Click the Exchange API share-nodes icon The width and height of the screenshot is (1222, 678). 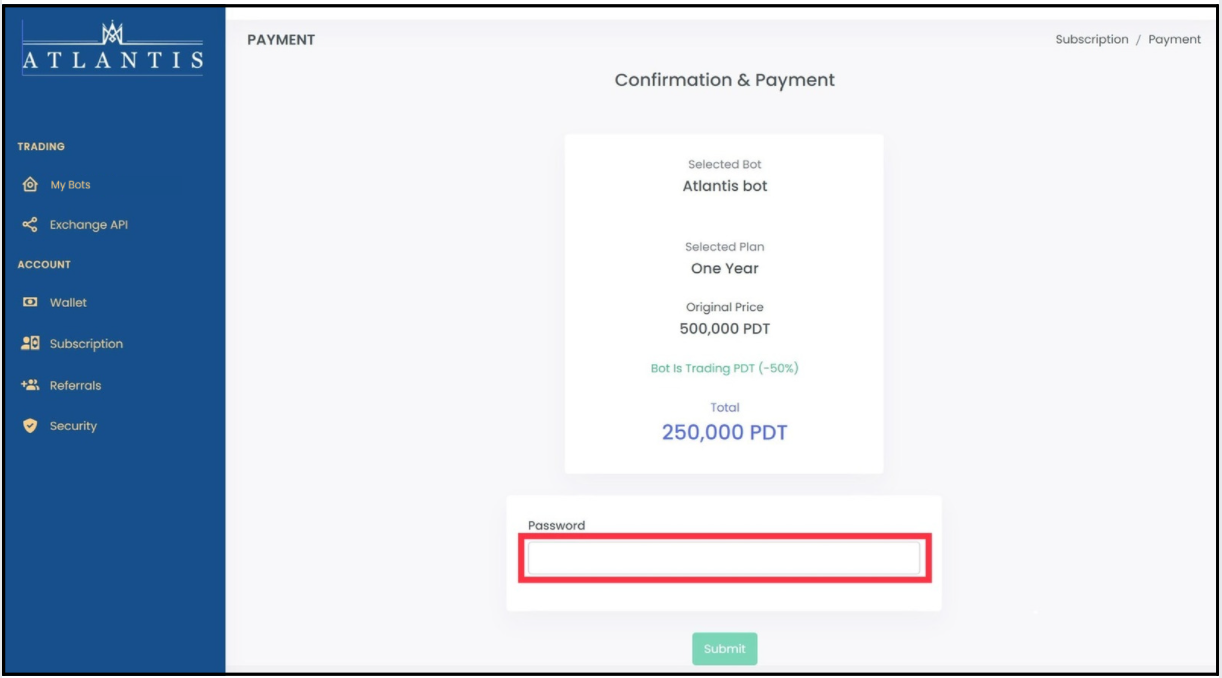30,225
